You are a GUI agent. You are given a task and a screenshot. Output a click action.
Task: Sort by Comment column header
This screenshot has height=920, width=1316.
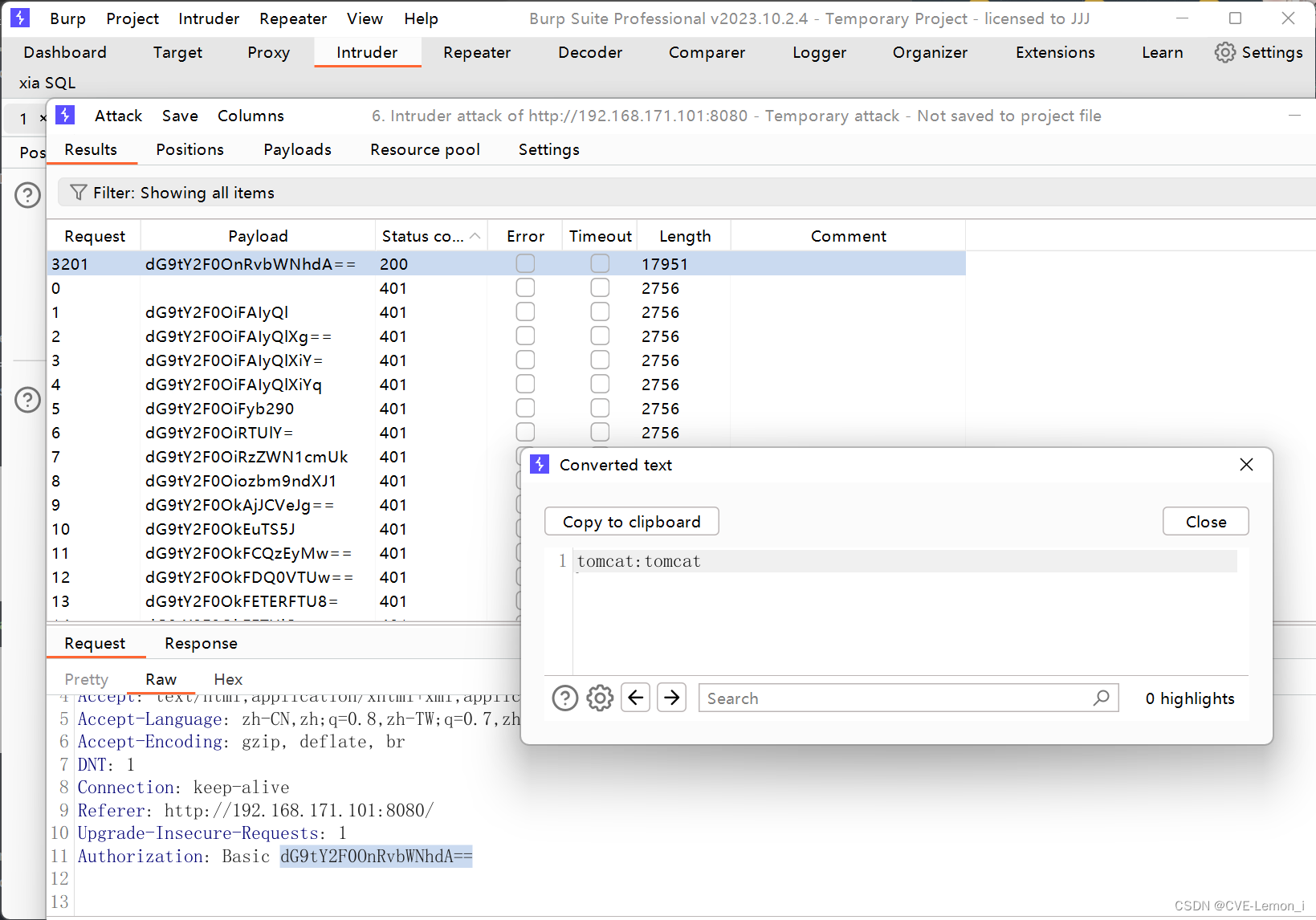(x=849, y=236)
